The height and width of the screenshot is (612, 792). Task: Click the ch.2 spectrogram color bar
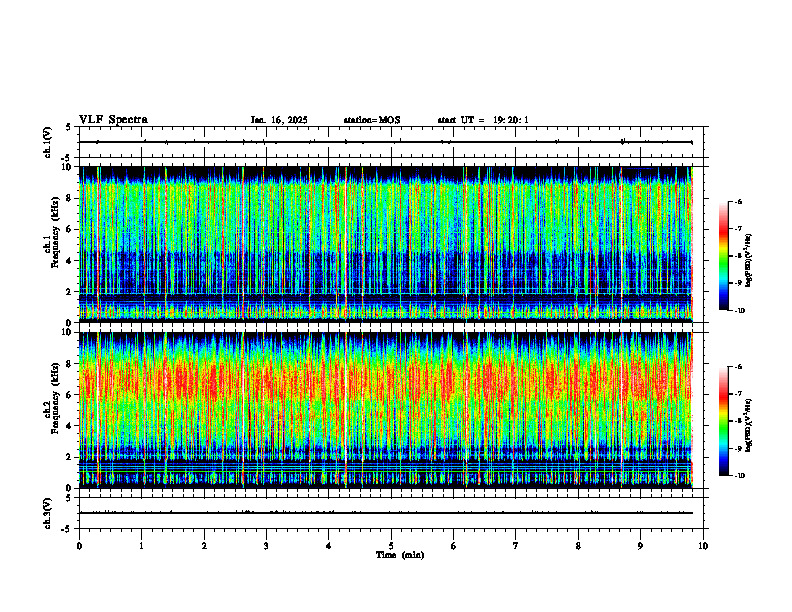coord(723,421)
